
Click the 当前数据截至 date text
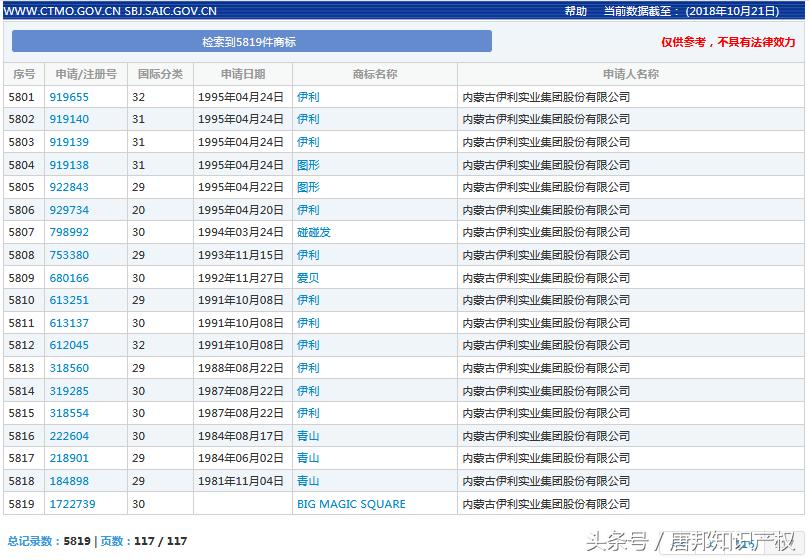pyautogui.click(x=691, y=11)
